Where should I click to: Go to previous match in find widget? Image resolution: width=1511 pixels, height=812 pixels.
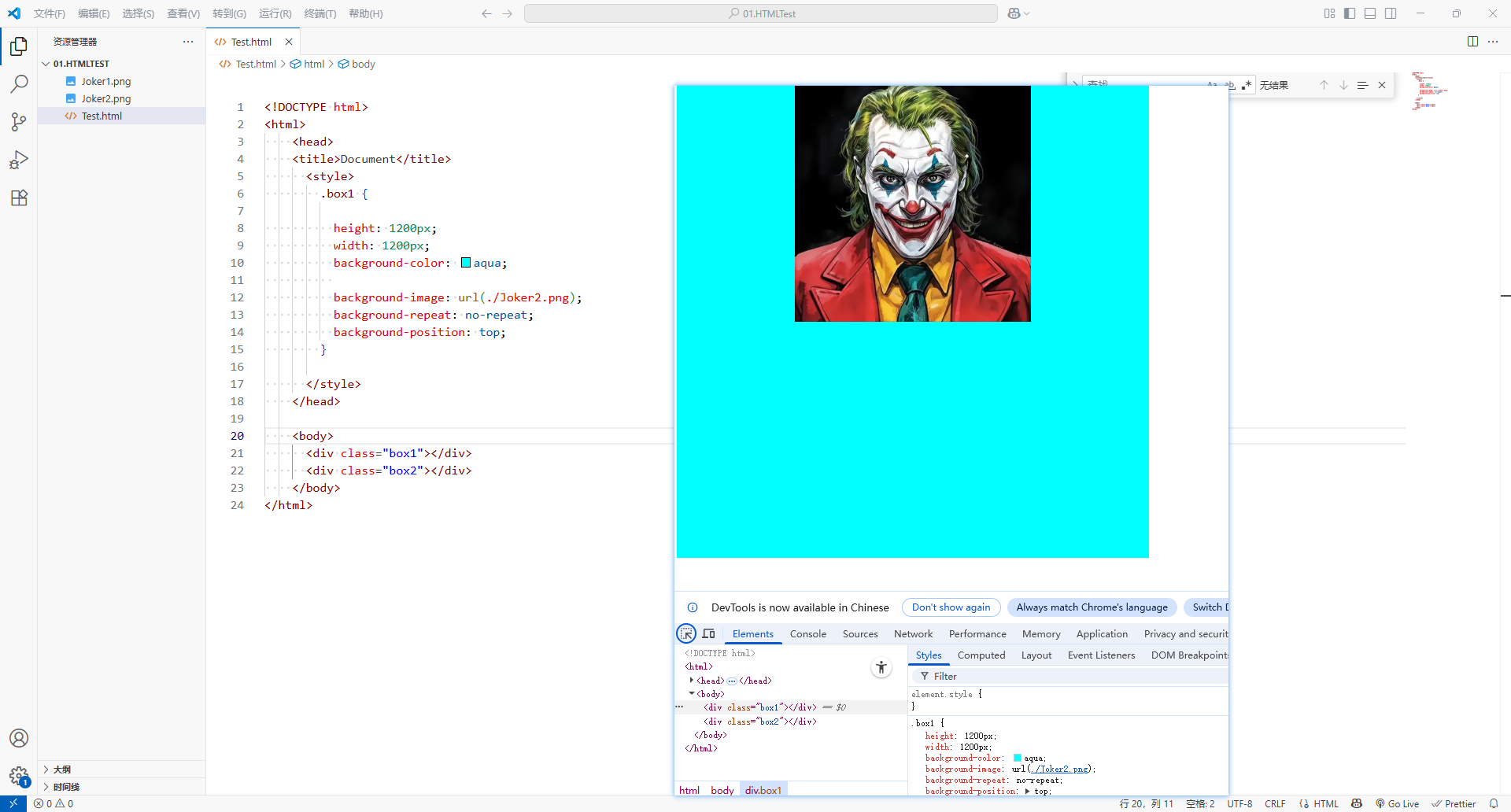pyautogui.click(x=1324, y=85)
